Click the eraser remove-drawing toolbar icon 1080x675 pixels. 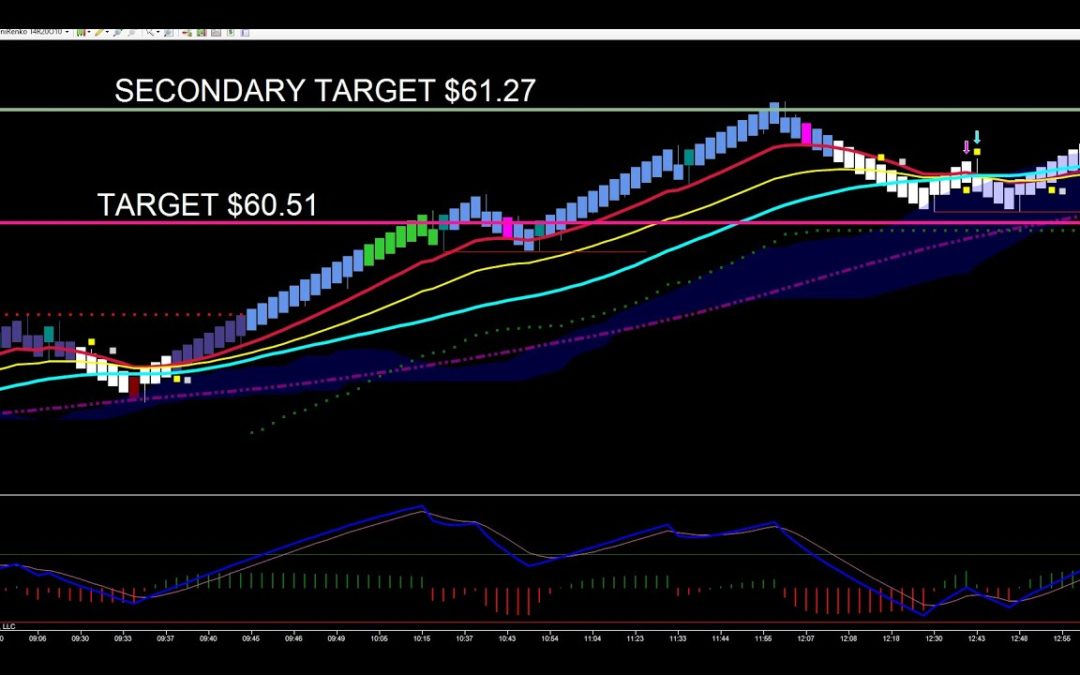click(186, 30)
